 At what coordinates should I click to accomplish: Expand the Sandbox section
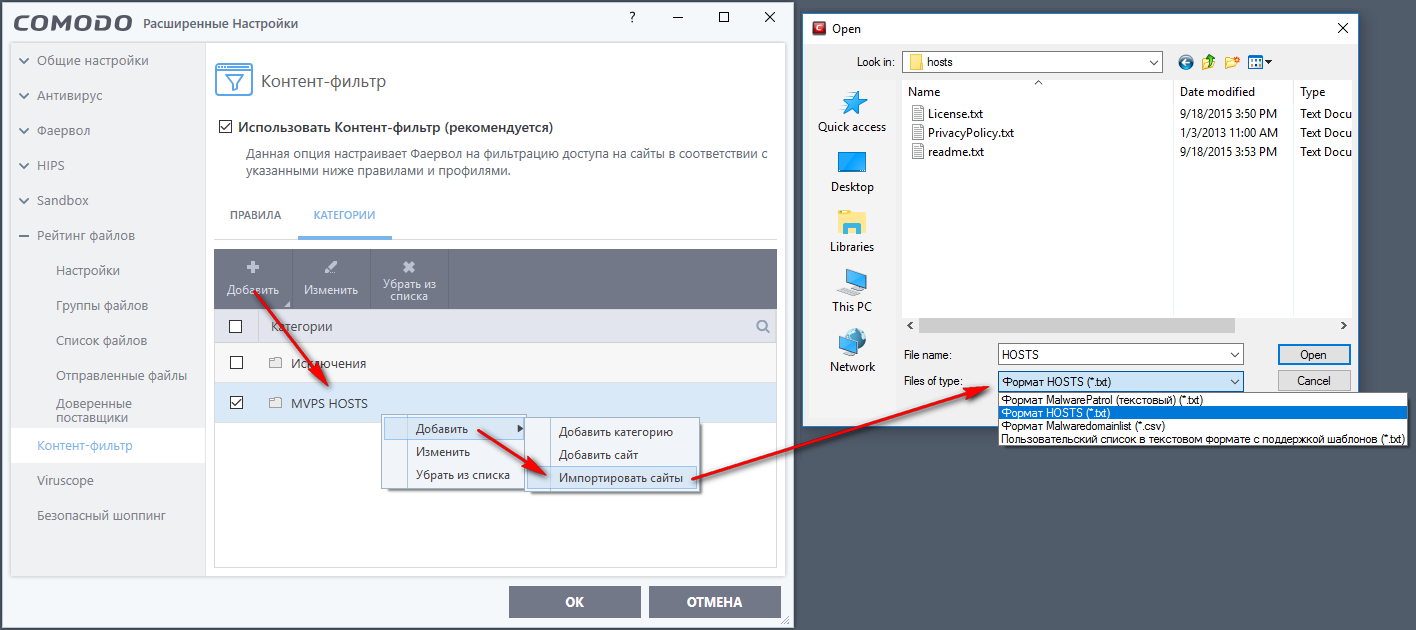(24, 201)
